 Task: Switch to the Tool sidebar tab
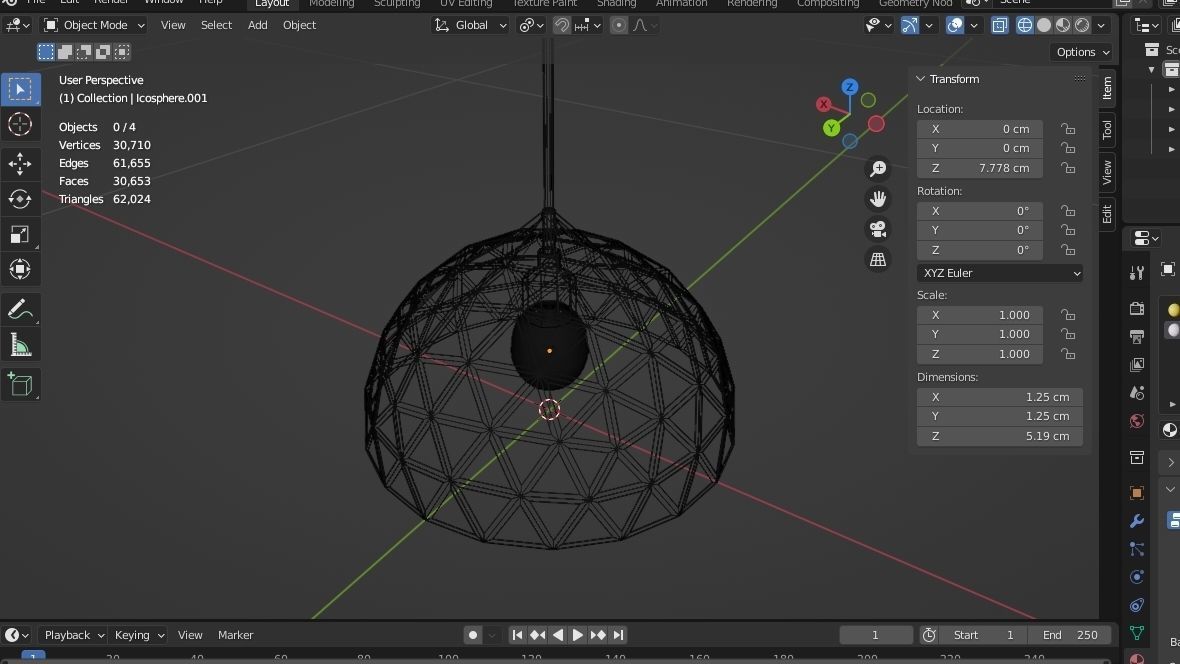1107,130
